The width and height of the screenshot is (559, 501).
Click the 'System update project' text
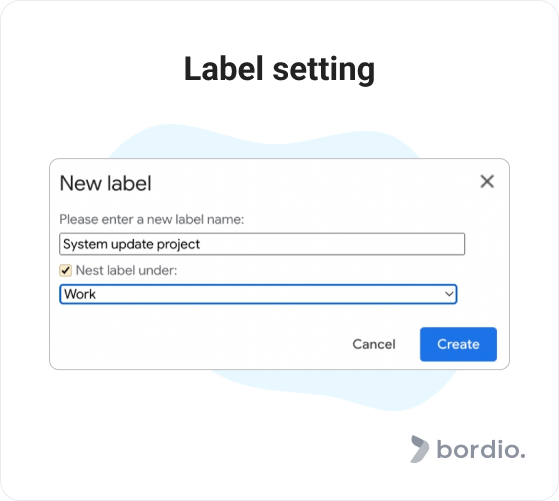(x=131, y=244)
